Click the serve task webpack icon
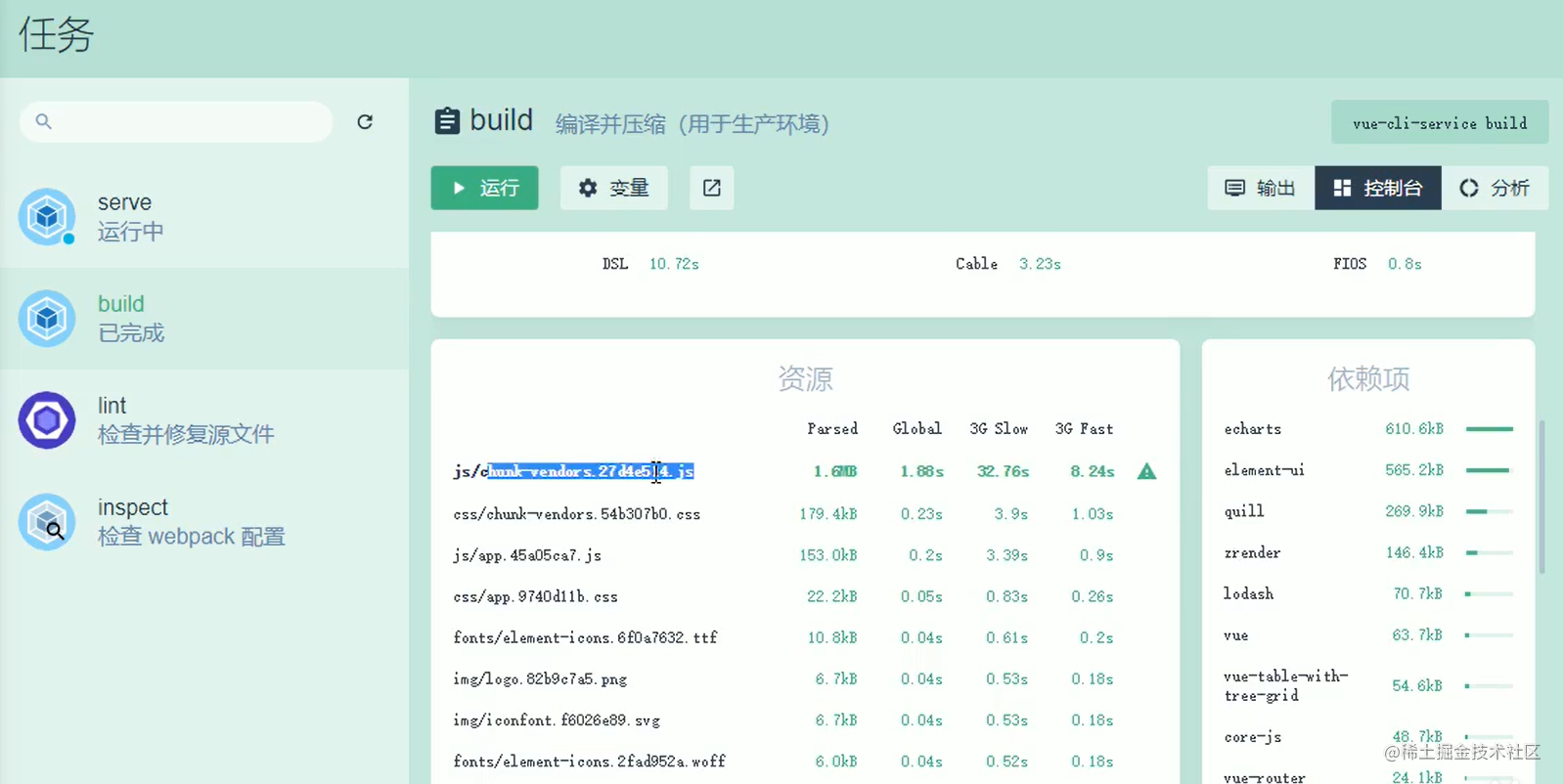This screenshot has width=1563, height=784. pos(47,217)
